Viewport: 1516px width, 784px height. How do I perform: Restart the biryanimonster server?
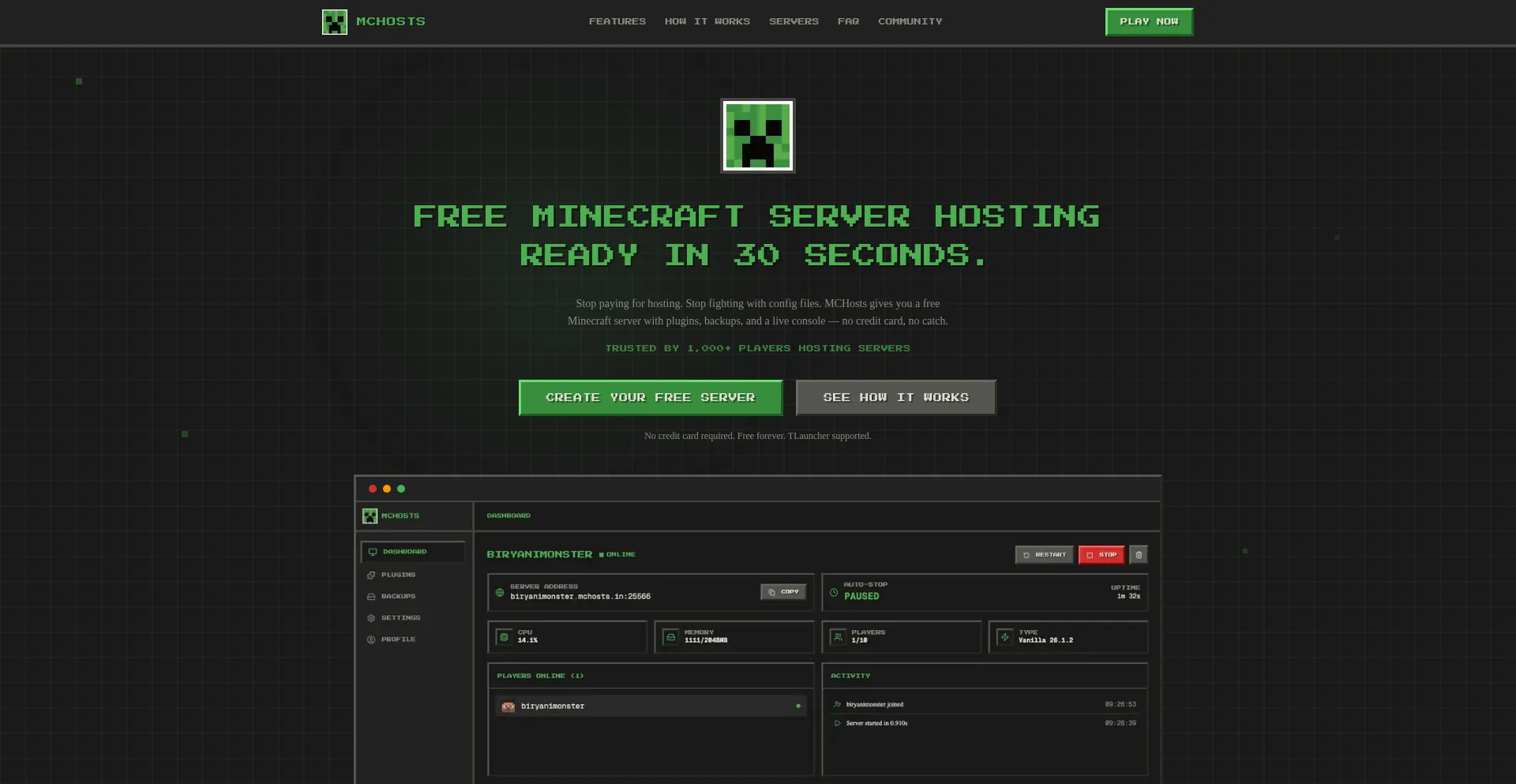1045,555
